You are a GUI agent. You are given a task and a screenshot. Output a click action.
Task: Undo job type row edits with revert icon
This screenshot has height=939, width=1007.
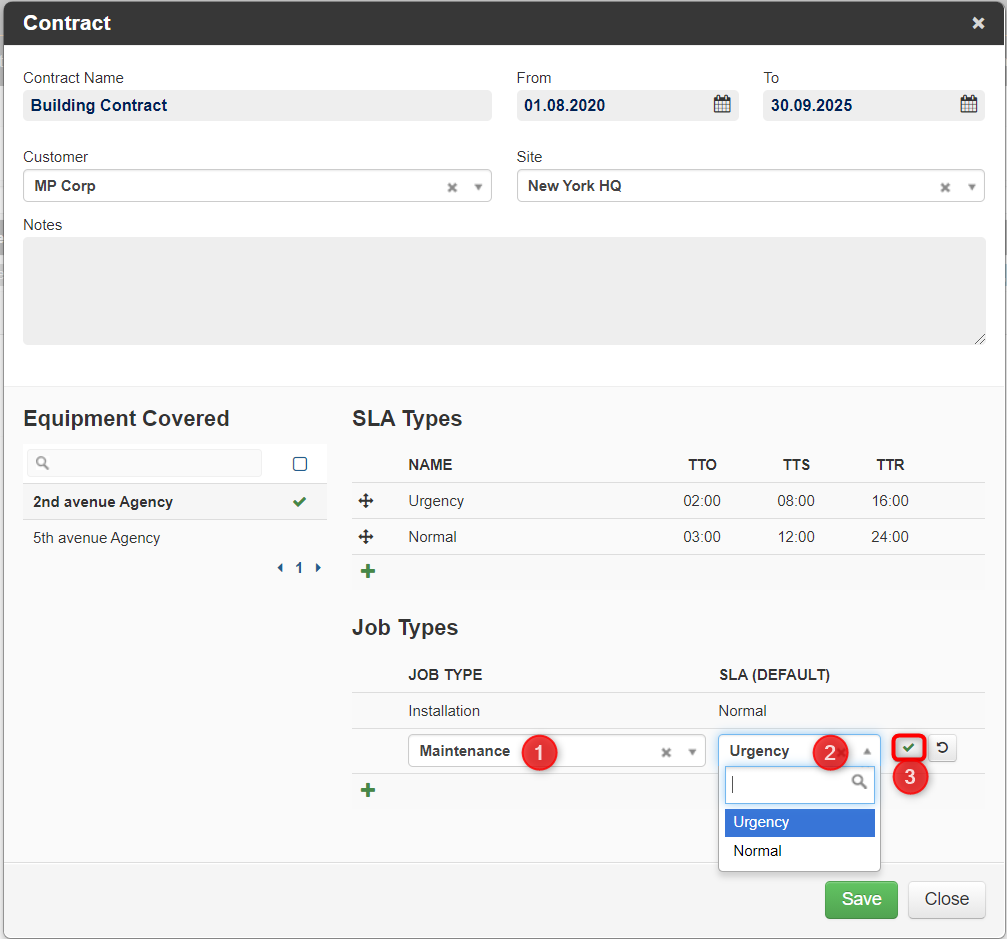(x=942, y=748)
